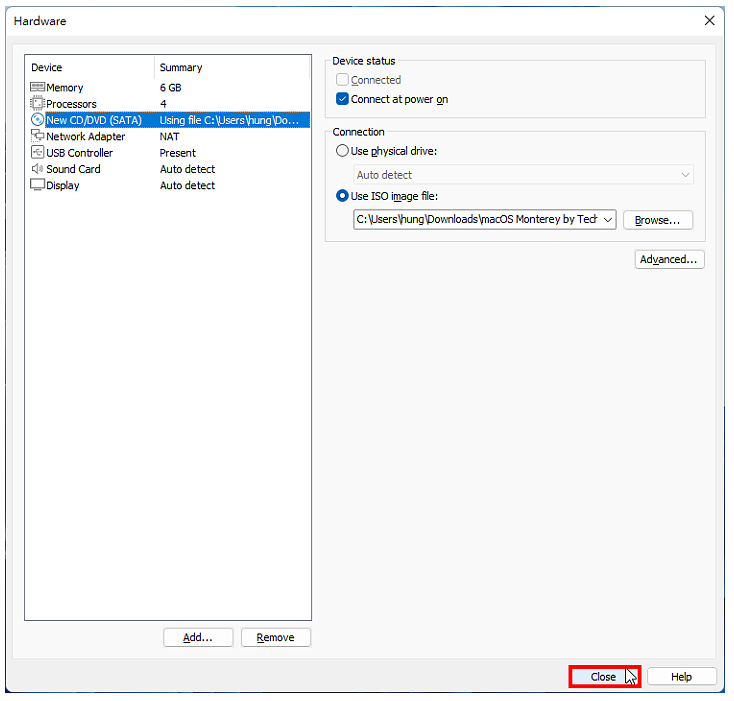Remove the selected device

point(276,638)
